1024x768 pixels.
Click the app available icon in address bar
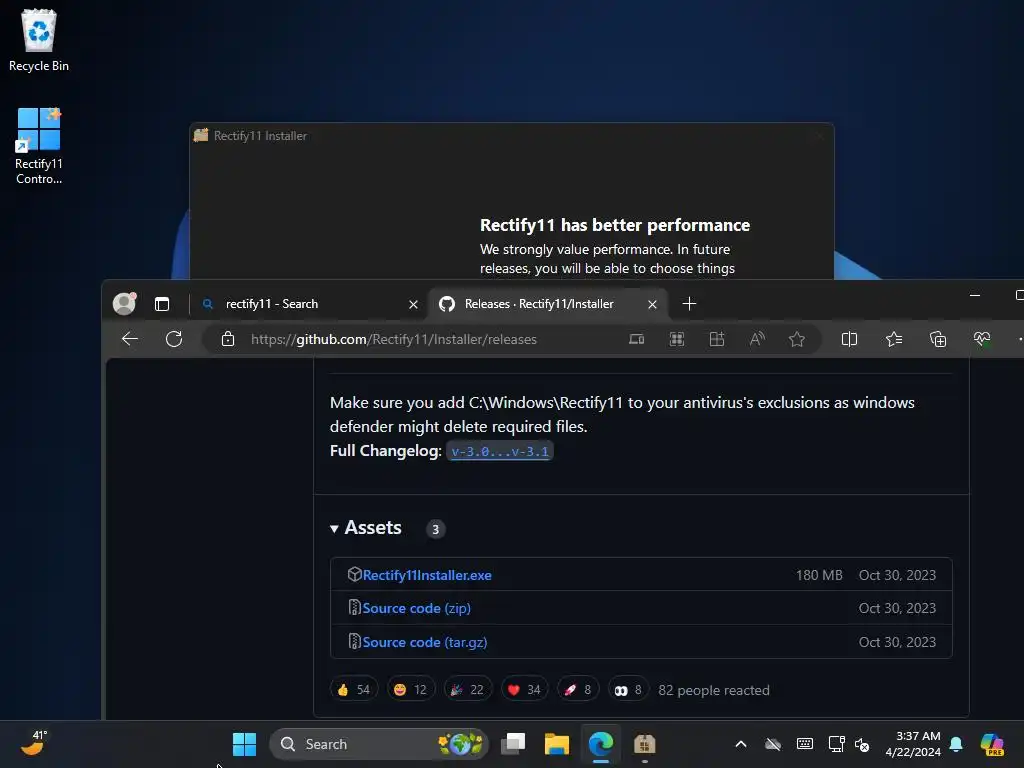636,339
